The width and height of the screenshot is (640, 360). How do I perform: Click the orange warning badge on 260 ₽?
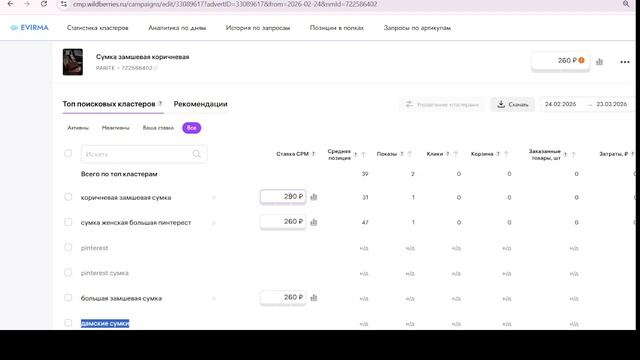581,60
